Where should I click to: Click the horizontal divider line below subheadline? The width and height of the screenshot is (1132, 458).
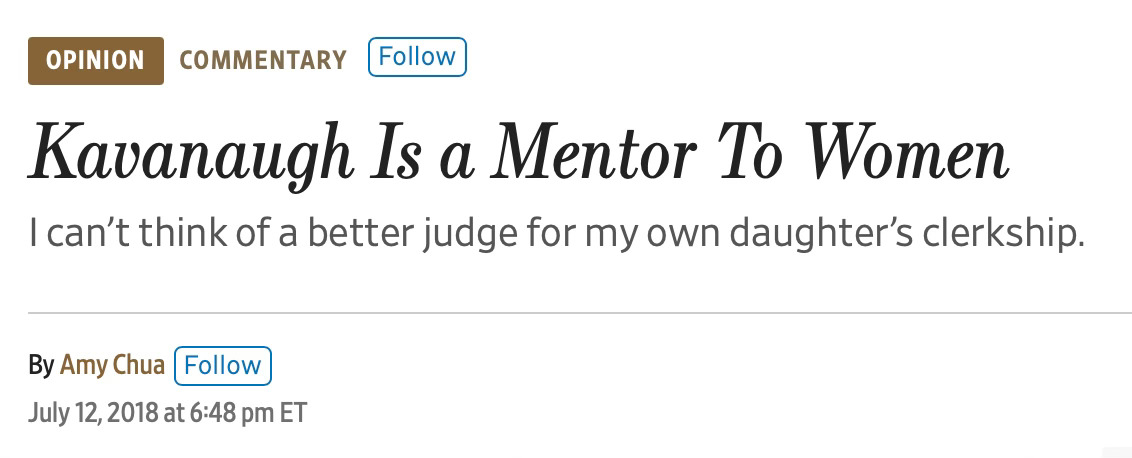pyautogui.click(x=580, y=313)
